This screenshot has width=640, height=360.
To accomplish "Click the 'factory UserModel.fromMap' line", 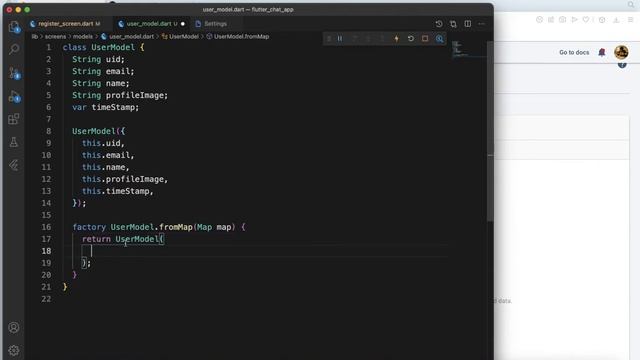I will (159, 227).
